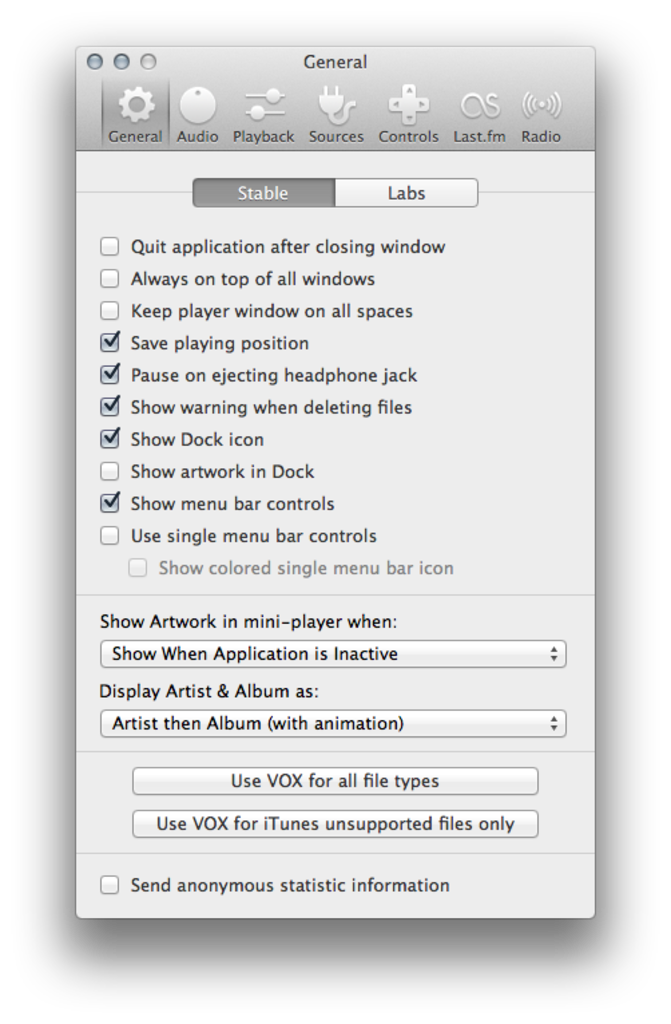The width and height of the screenshot is (671, 1024).
Task: Click Use VOX for all file types
Action: [x=335, y=781]
